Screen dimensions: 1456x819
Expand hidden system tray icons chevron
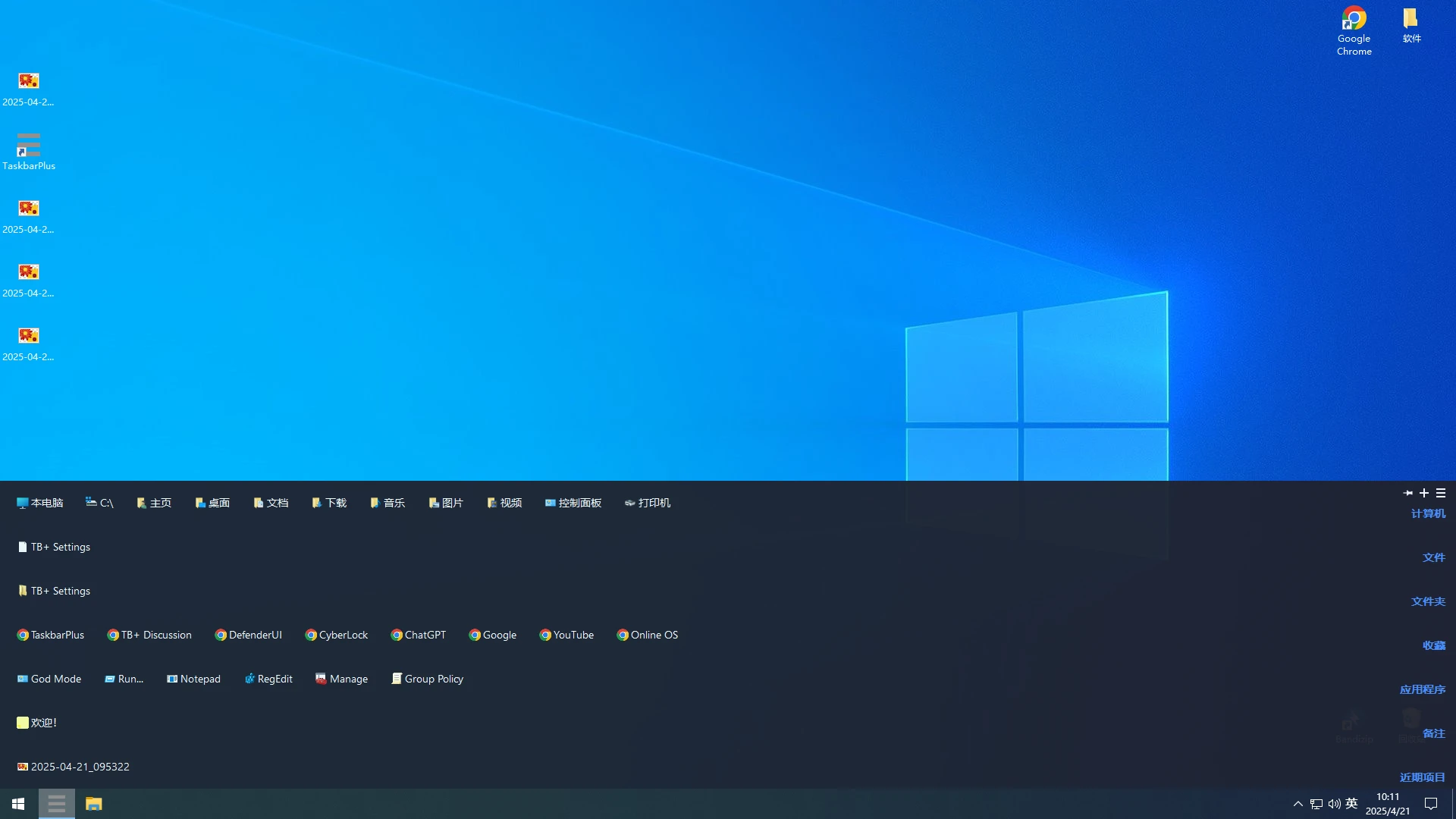pyautogui.click(x=1298, y=804)
